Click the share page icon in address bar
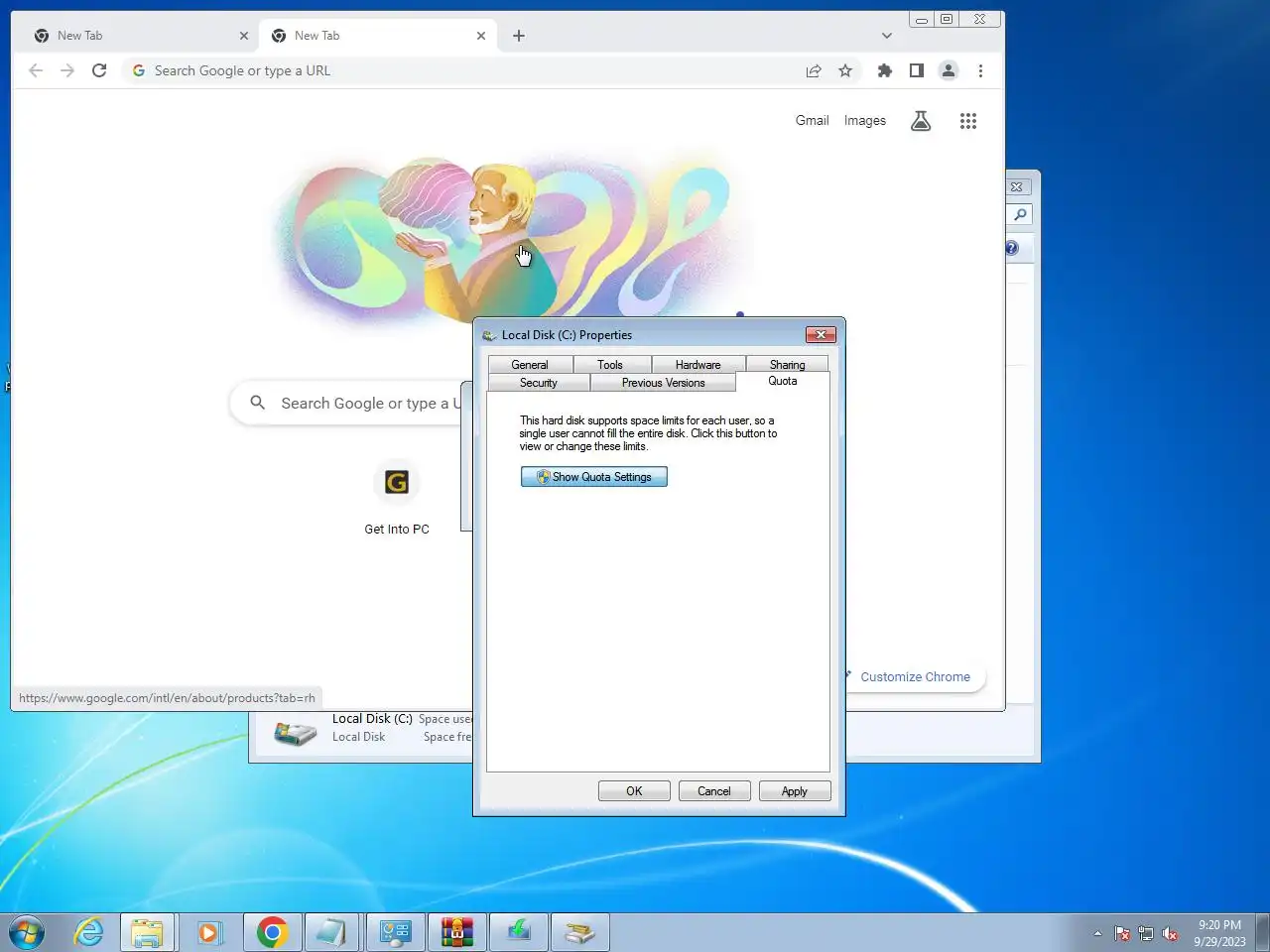Screen dimensions: 1270x952 [814, 70]
